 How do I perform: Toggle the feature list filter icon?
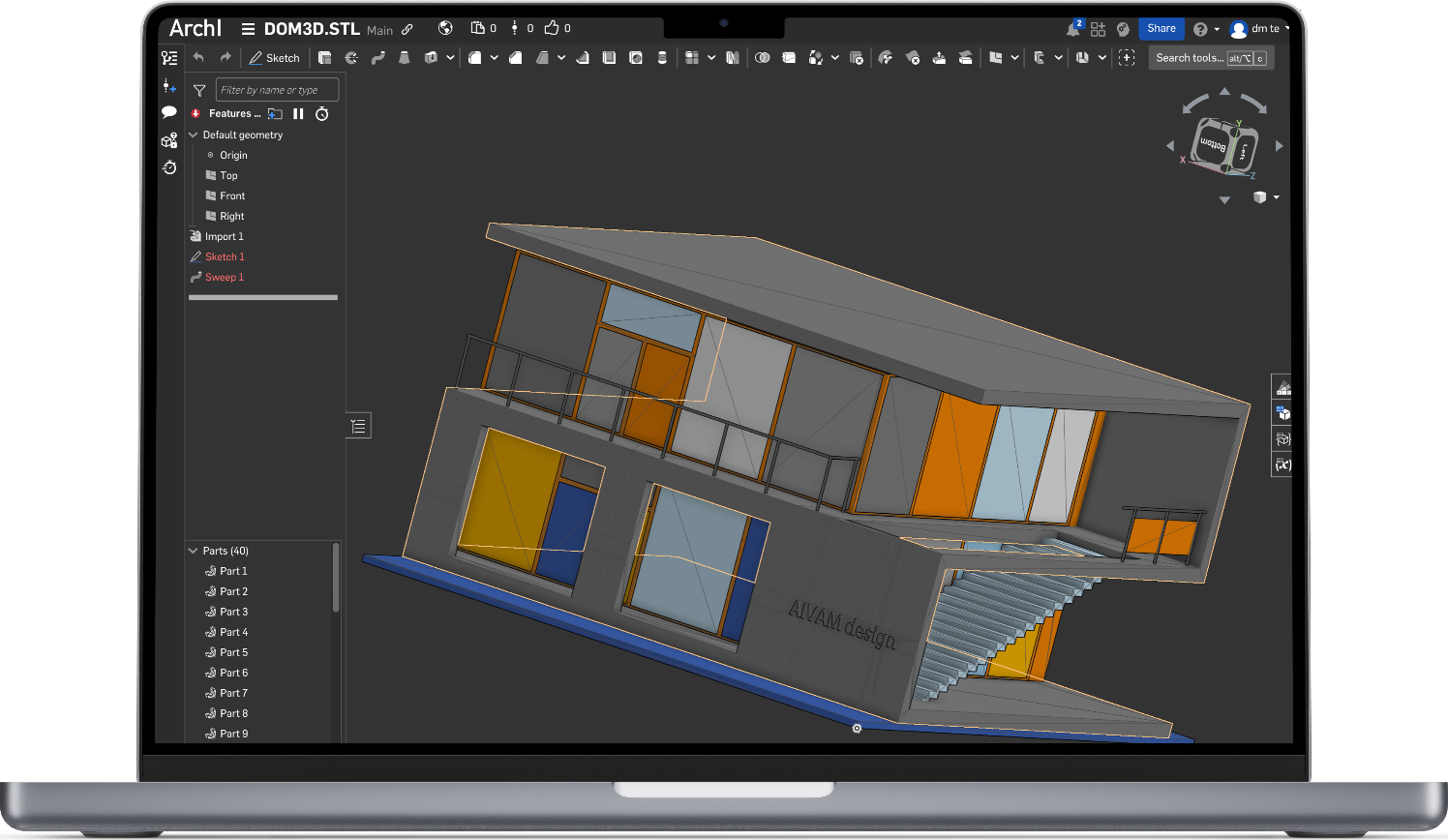(x=199, y=90)
